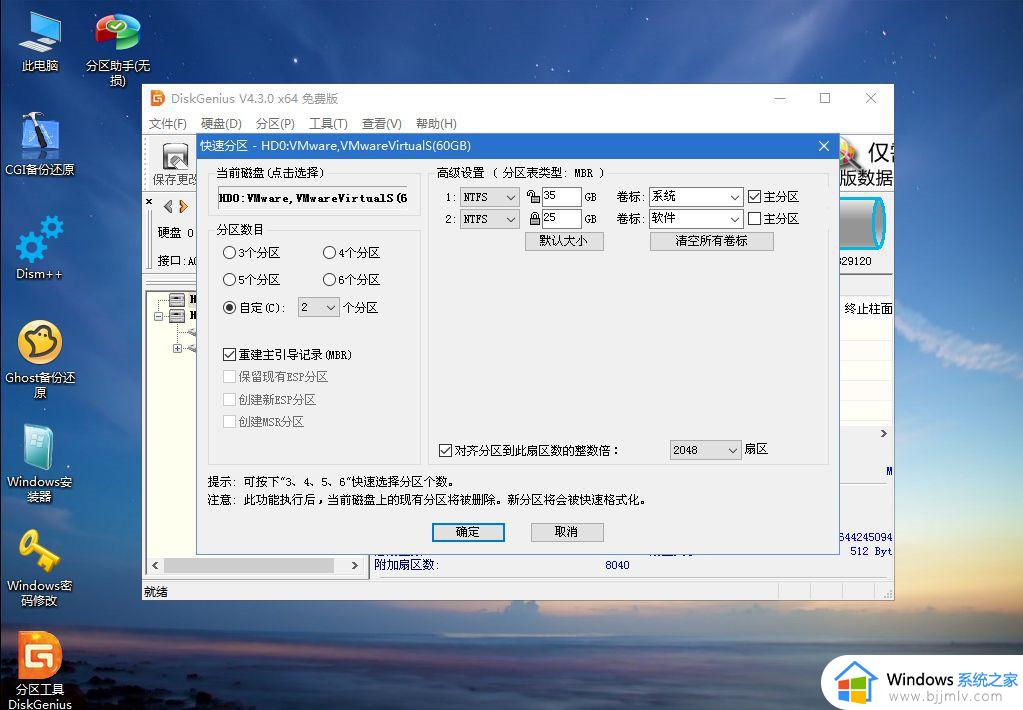This screenshot has width=1023, height=710.
Task: Open the 2048 sector alignment dropdown
Action: 705,450
